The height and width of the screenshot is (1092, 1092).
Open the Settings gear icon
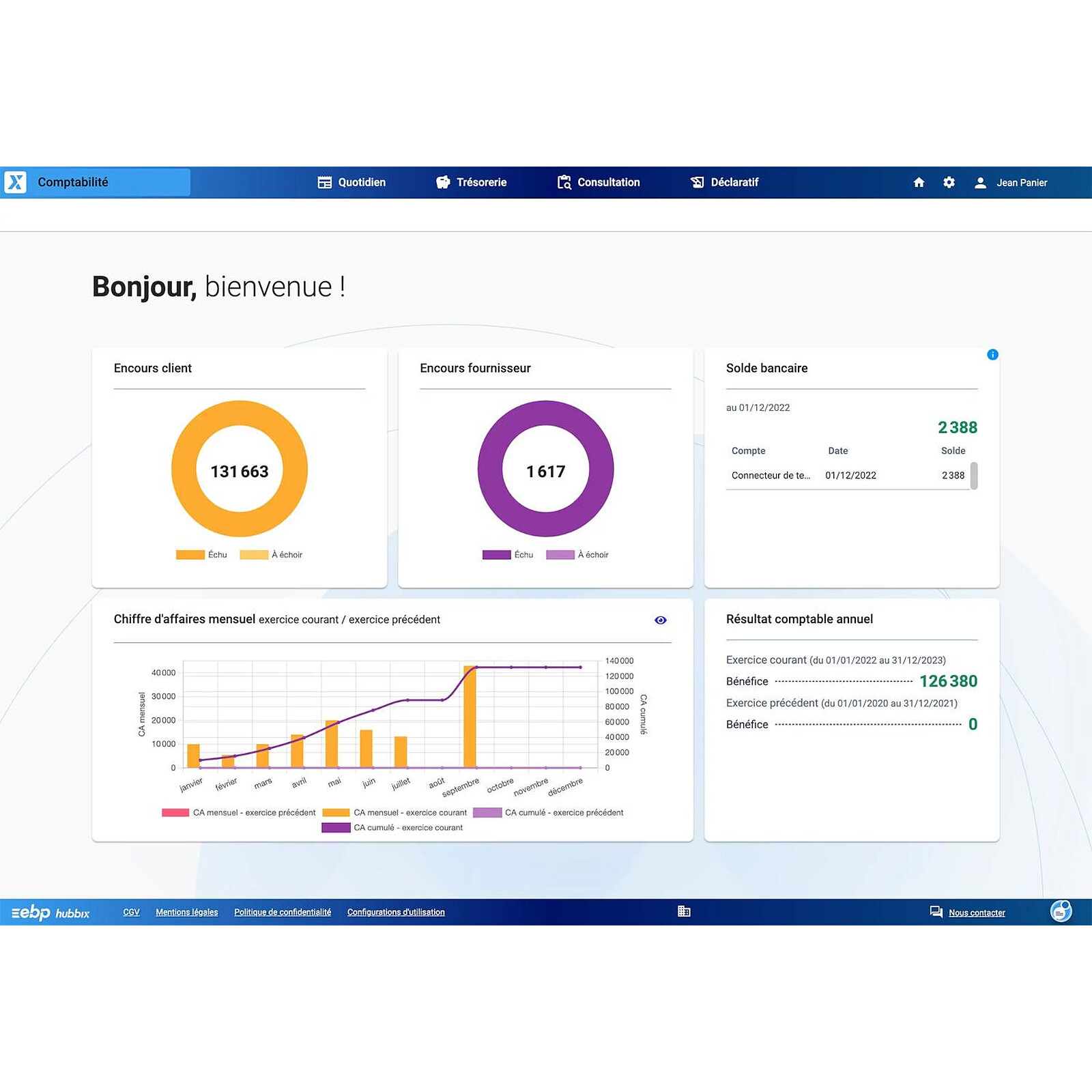click(x=949, y=182)
